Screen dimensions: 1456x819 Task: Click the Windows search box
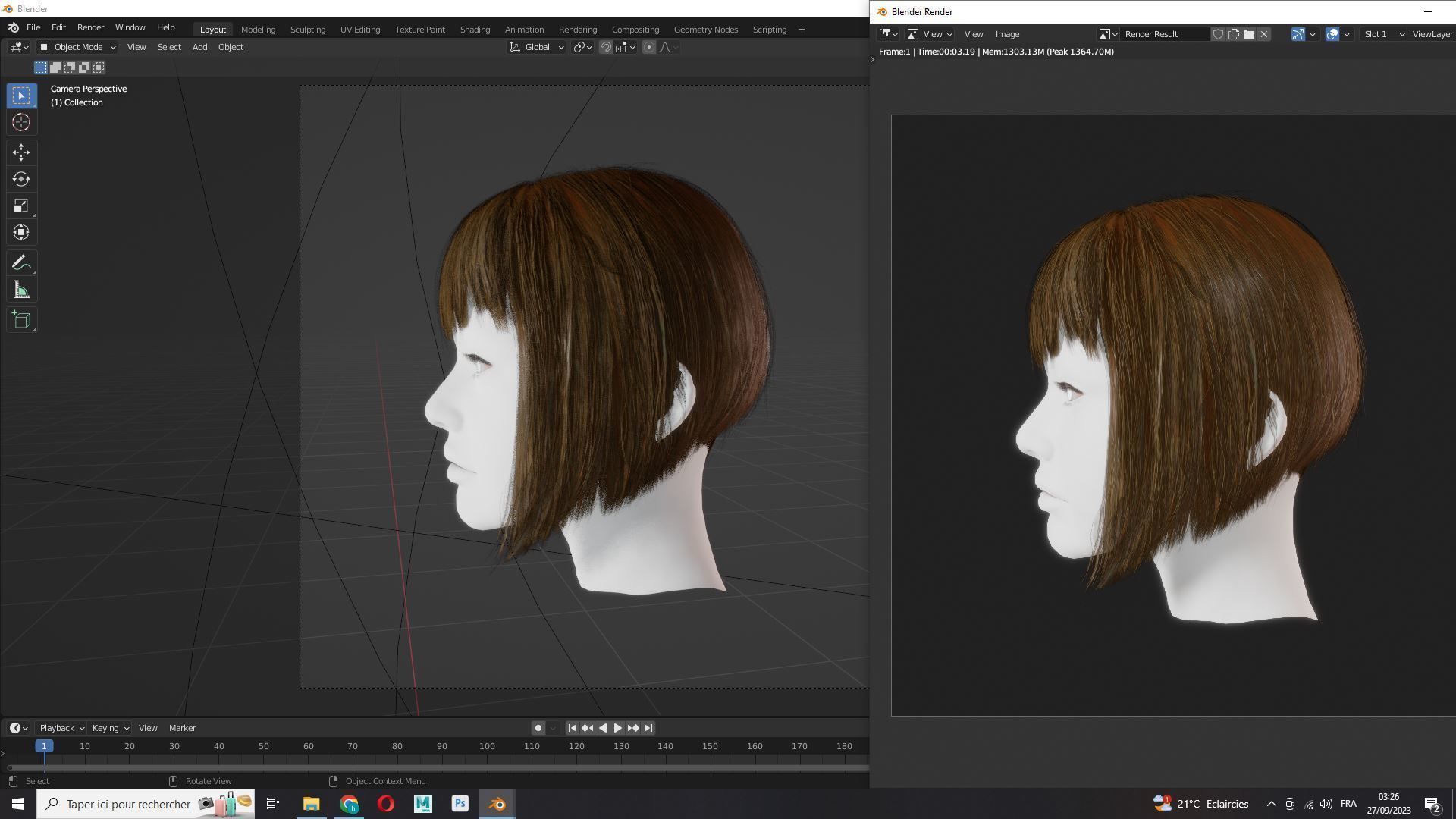coord(146,804)
